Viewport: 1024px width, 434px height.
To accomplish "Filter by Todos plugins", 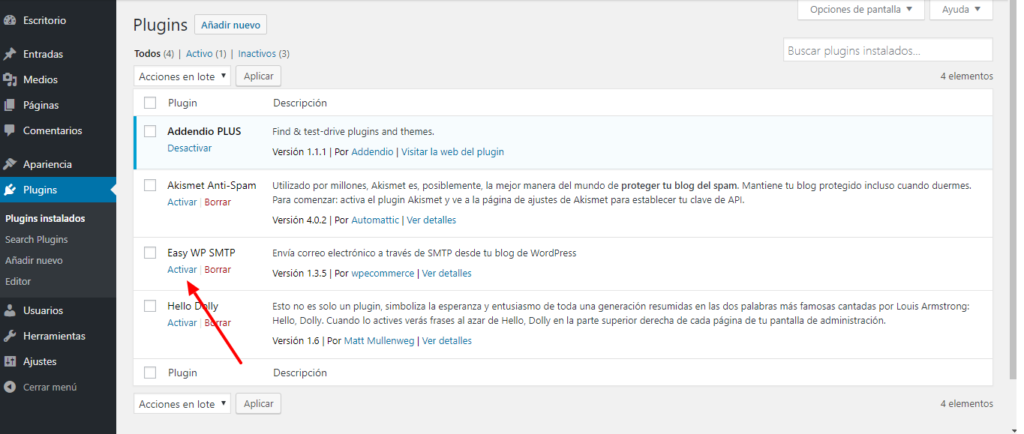I will [147, 54].
